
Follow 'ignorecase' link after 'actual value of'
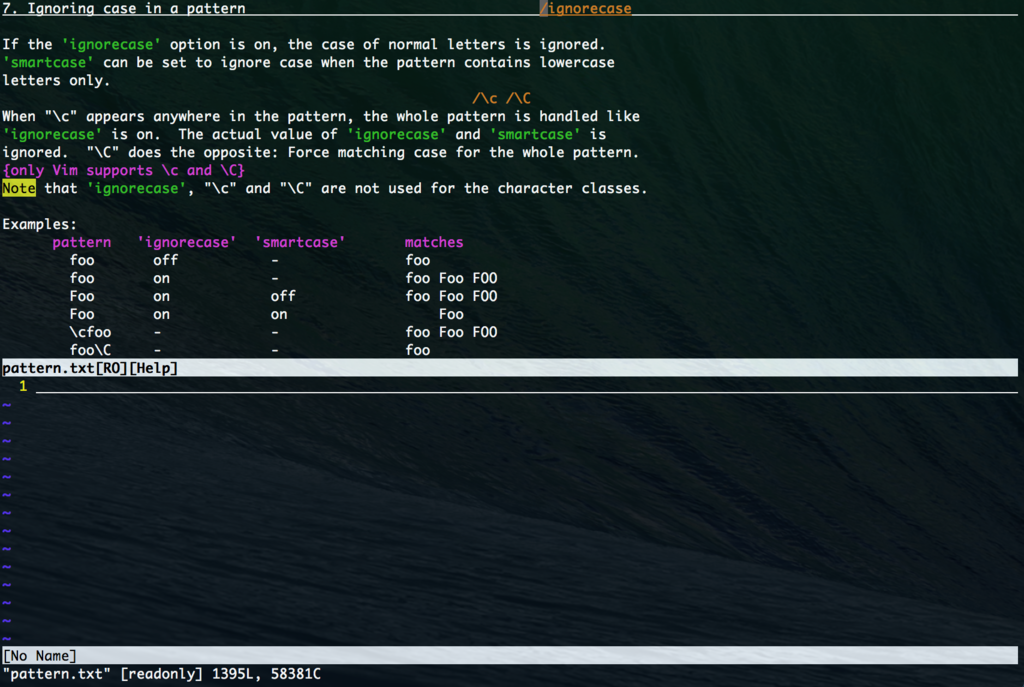point(396,135)
